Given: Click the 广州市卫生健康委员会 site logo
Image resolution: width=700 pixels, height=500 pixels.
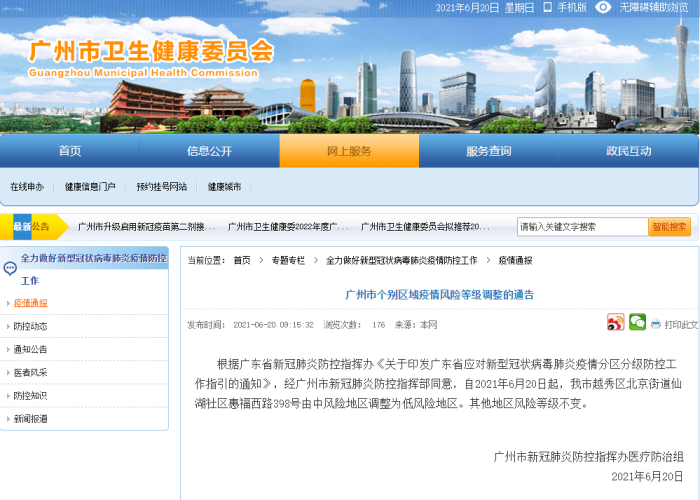Looking at the screenshot, I should [x=151, y=57].
